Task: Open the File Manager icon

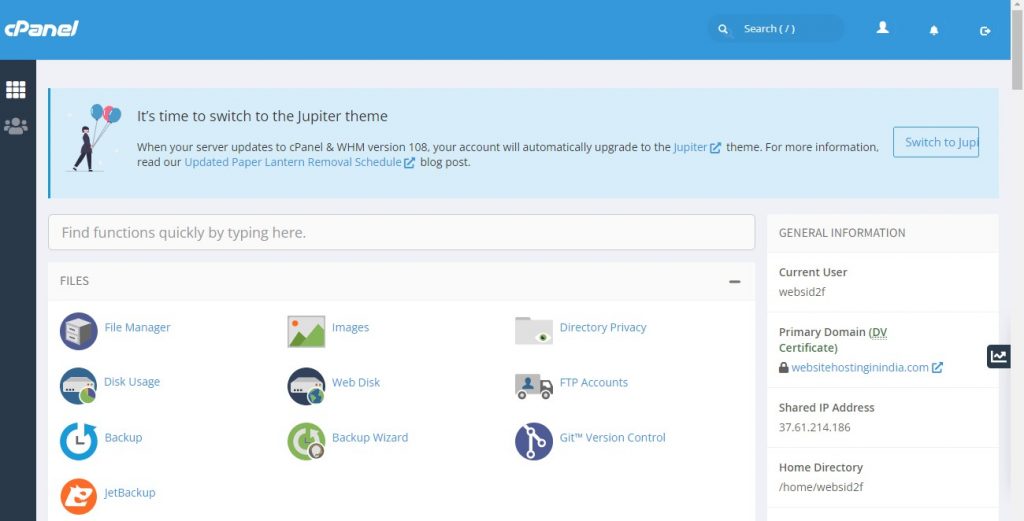Action: click(x=79, y=330)
